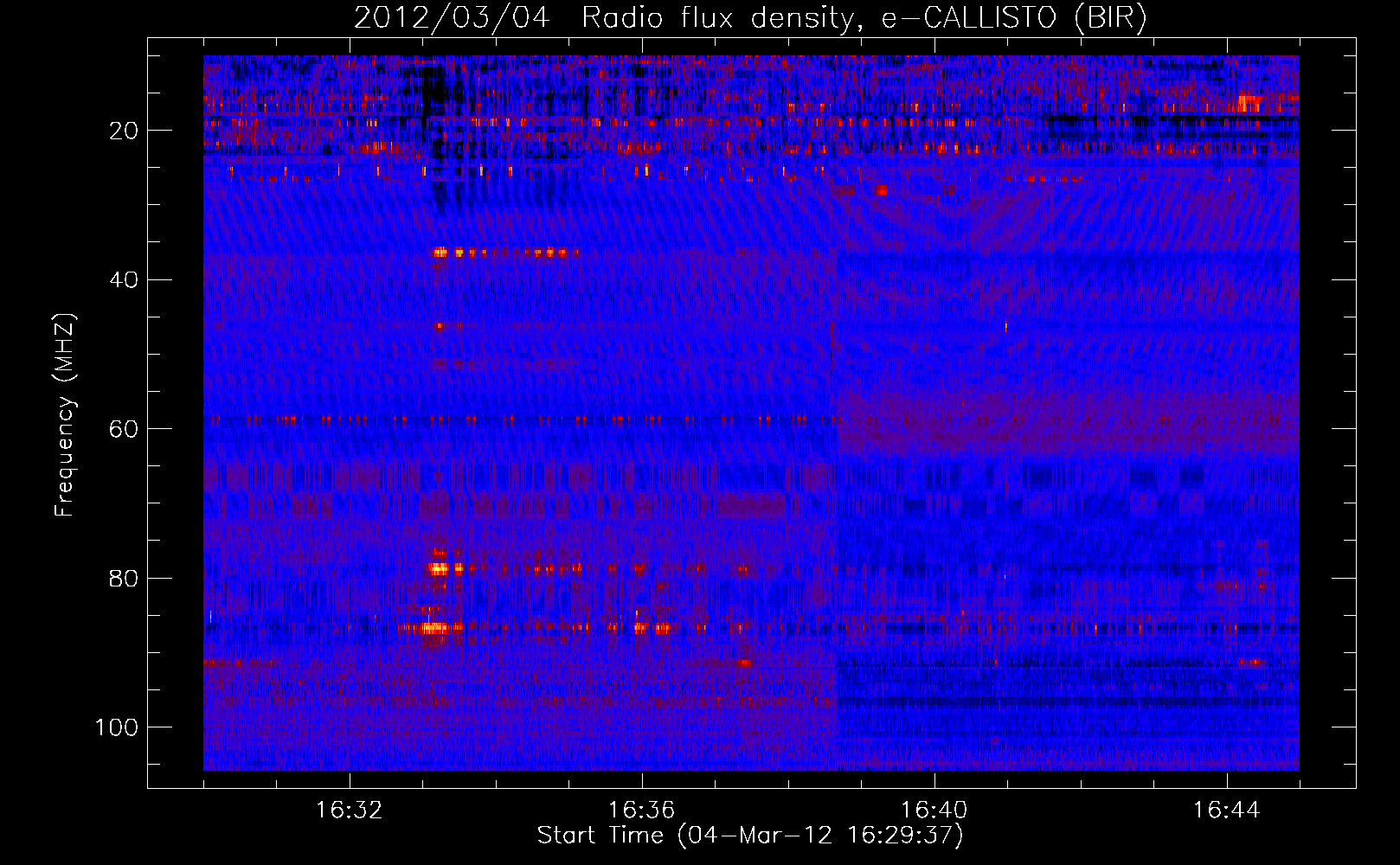Click the '60' frequency tick label
Image resolution: width=1400 pixels, height=865 pixels.
point(125,429)
